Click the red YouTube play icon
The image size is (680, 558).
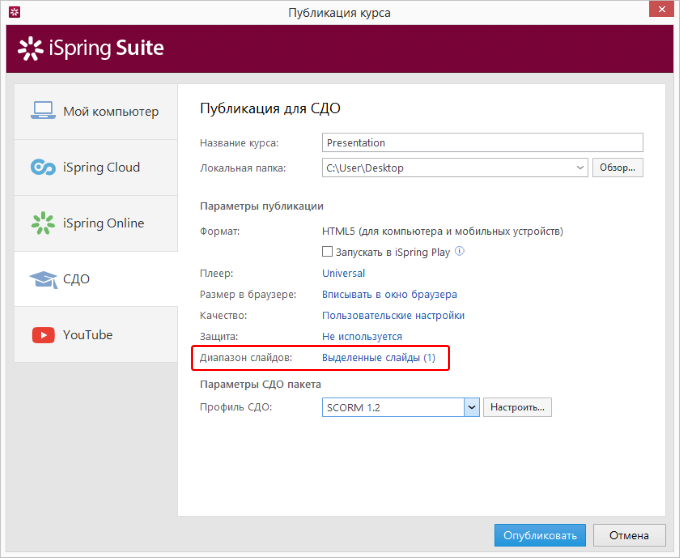[43, 335]
